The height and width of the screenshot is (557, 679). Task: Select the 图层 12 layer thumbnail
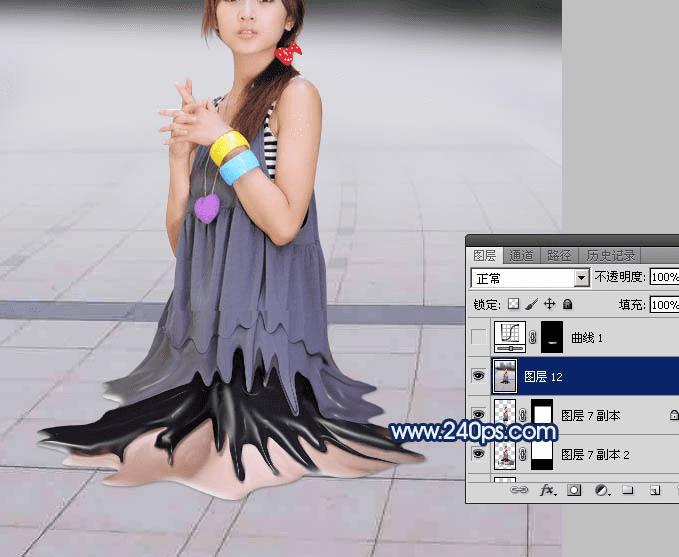[505, 376]
